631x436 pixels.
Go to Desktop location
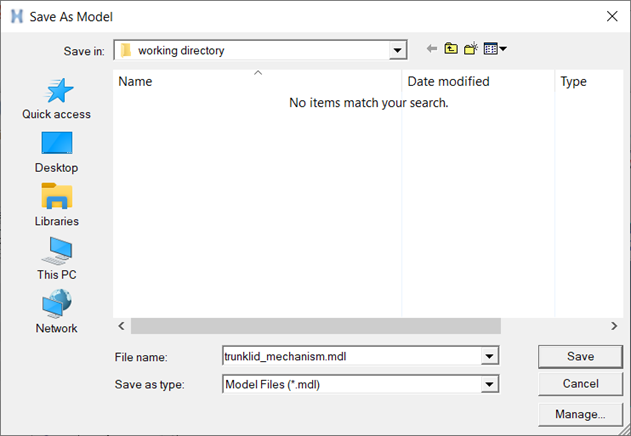(x=57, y=152)
